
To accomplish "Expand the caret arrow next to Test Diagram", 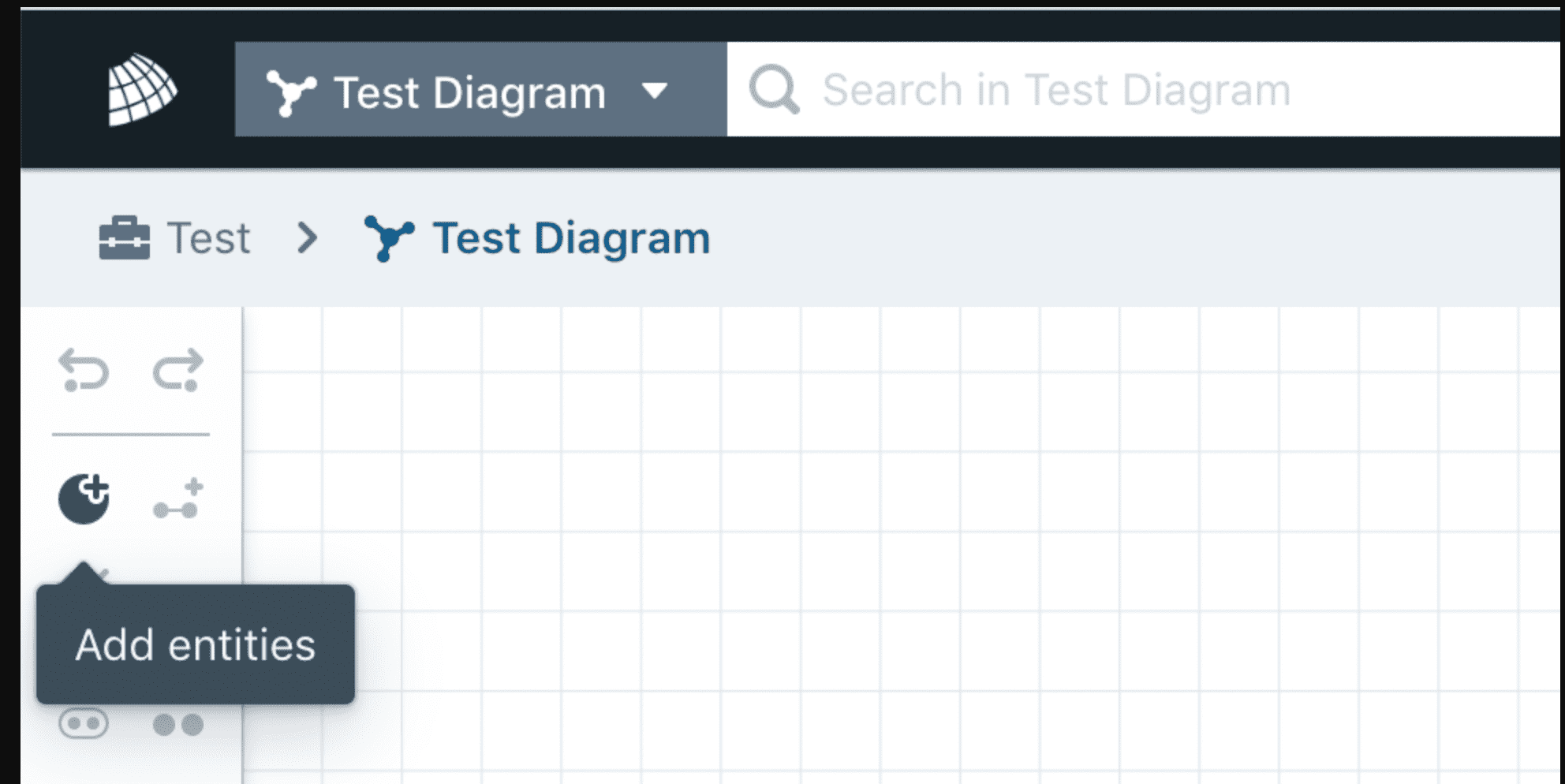I will pyautogui.click(x=655, y=91).
